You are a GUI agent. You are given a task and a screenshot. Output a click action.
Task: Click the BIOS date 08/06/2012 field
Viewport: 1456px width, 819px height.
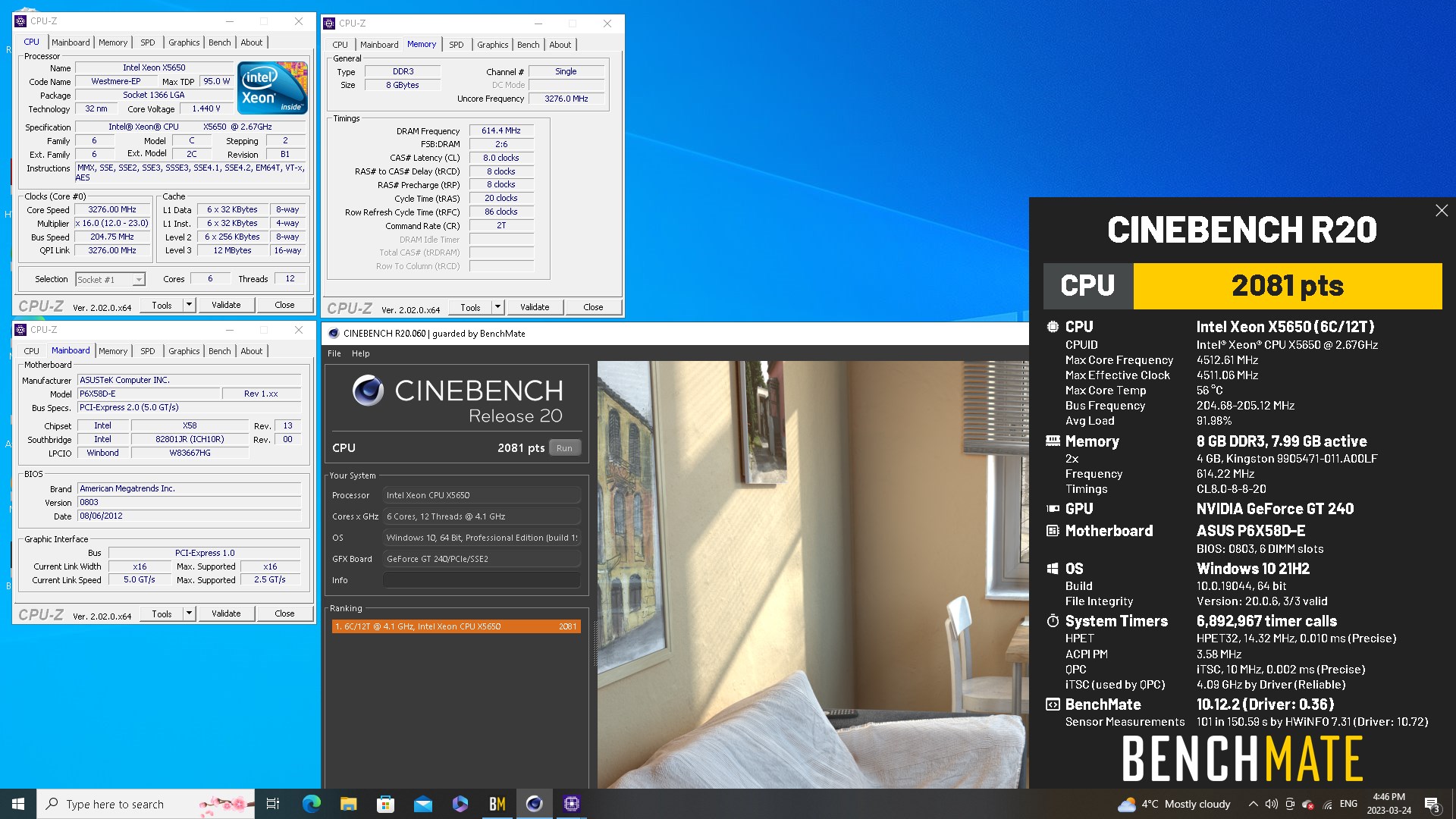tap(190, 516)
